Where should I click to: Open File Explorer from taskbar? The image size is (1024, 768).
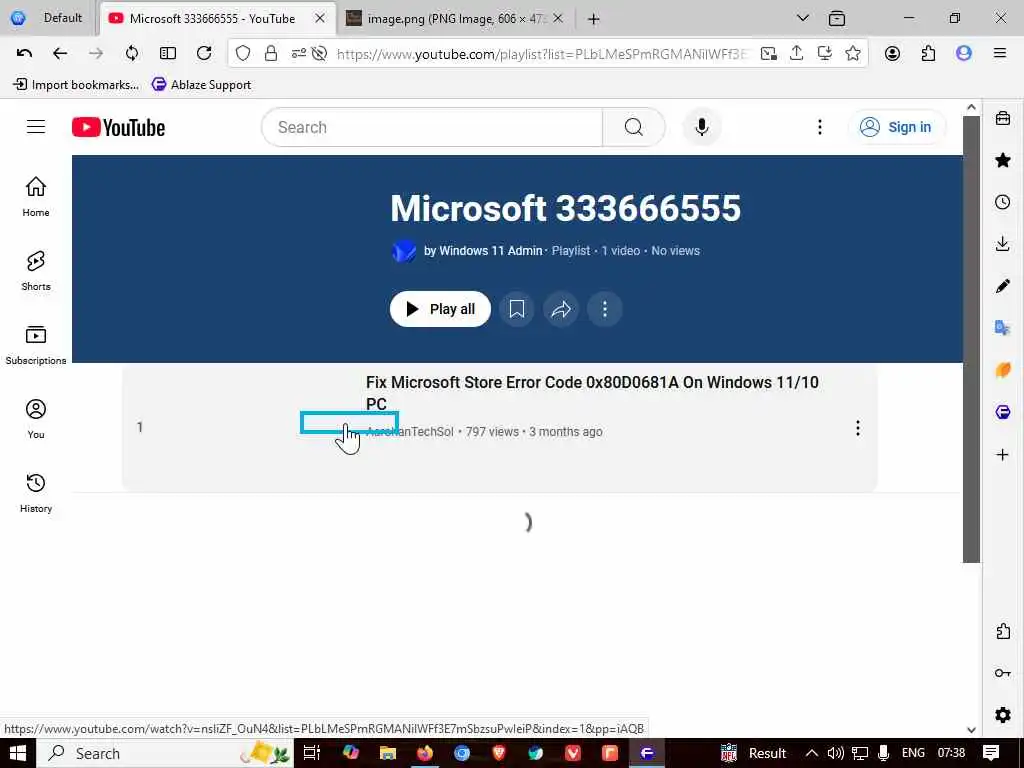[388, 753]
